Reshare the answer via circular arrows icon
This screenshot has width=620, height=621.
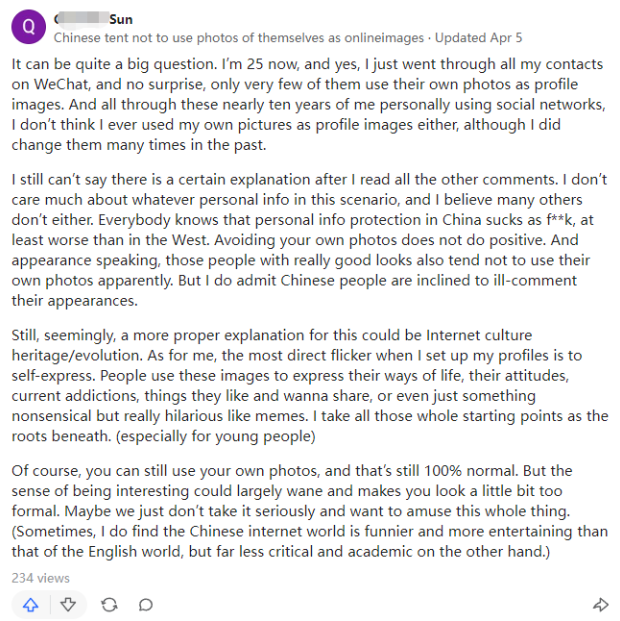[109, 605]
